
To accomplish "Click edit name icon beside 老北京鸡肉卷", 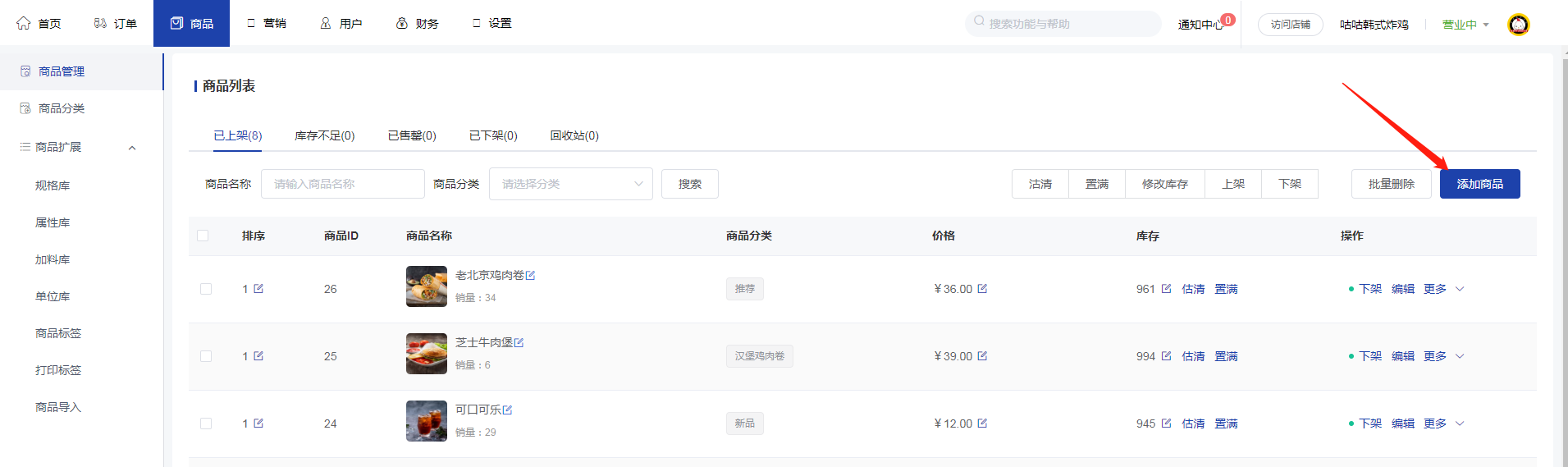I will [530, 275].
